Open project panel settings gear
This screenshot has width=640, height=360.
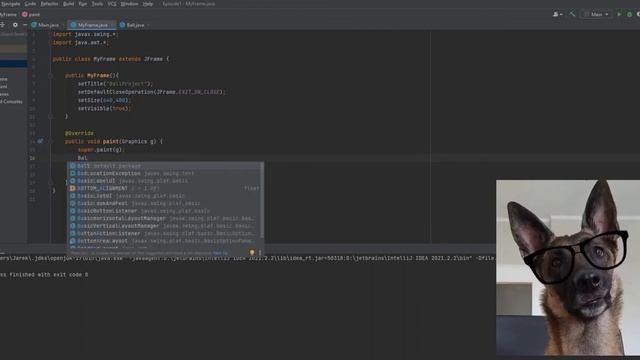15,25
